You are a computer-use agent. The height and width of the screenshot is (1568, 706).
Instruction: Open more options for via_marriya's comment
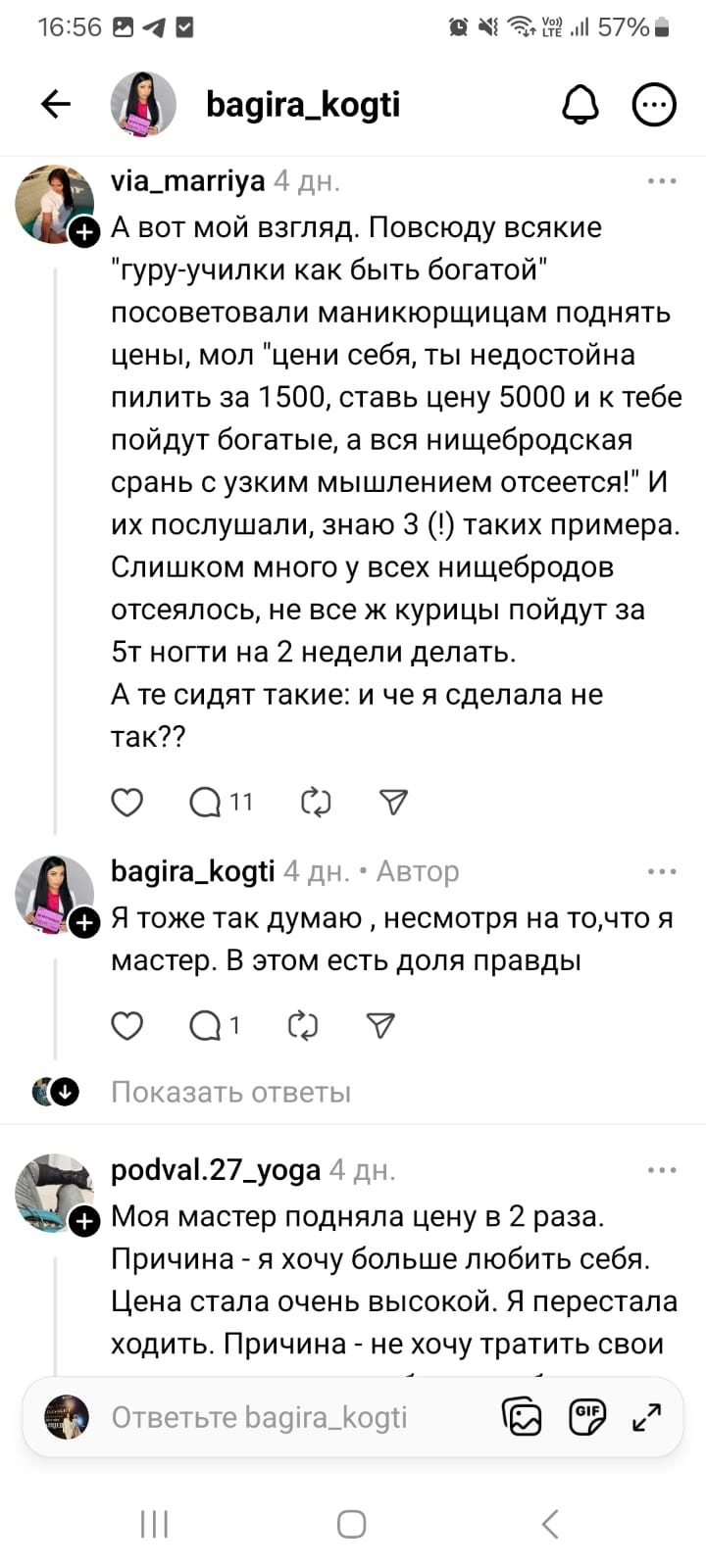(662, 181)
